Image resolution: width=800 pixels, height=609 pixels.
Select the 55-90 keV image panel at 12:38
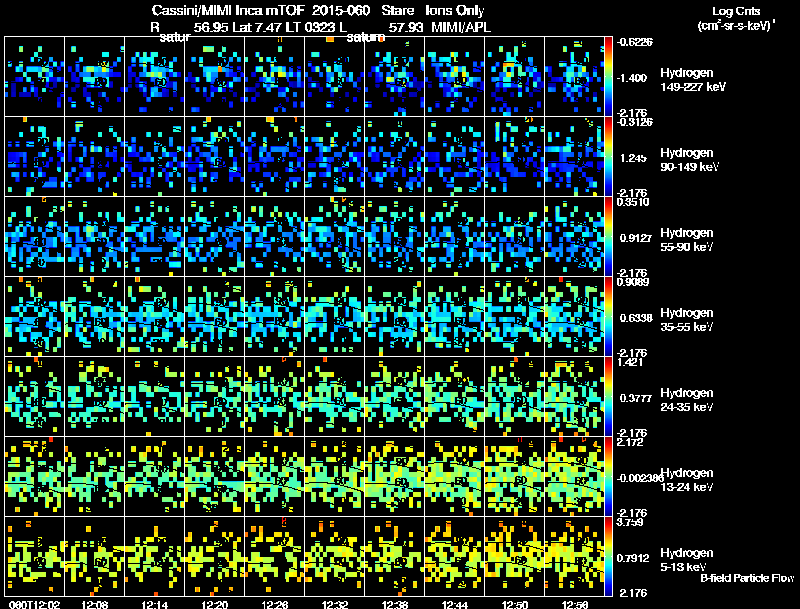[394, 237]
